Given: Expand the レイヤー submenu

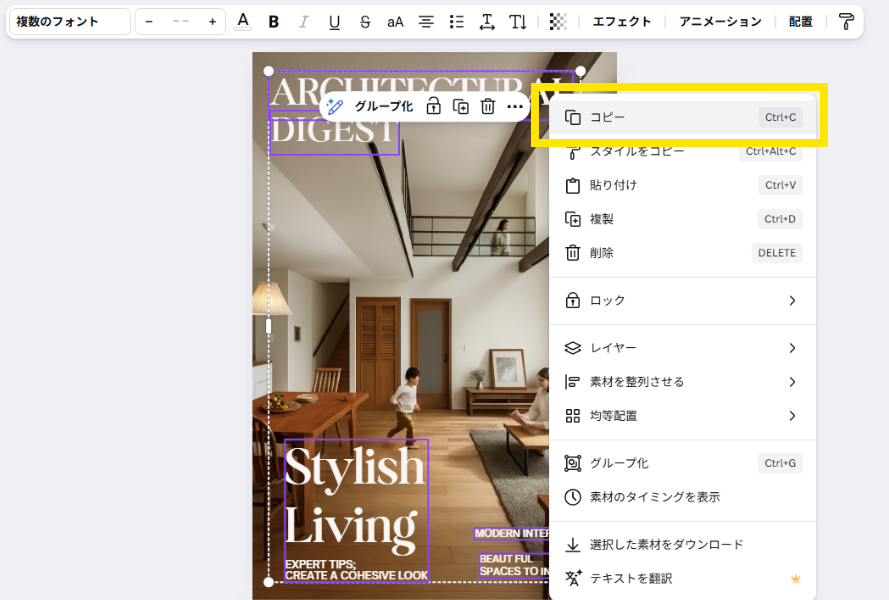Looking at the screenshot, I should click(x=682, y=348).
